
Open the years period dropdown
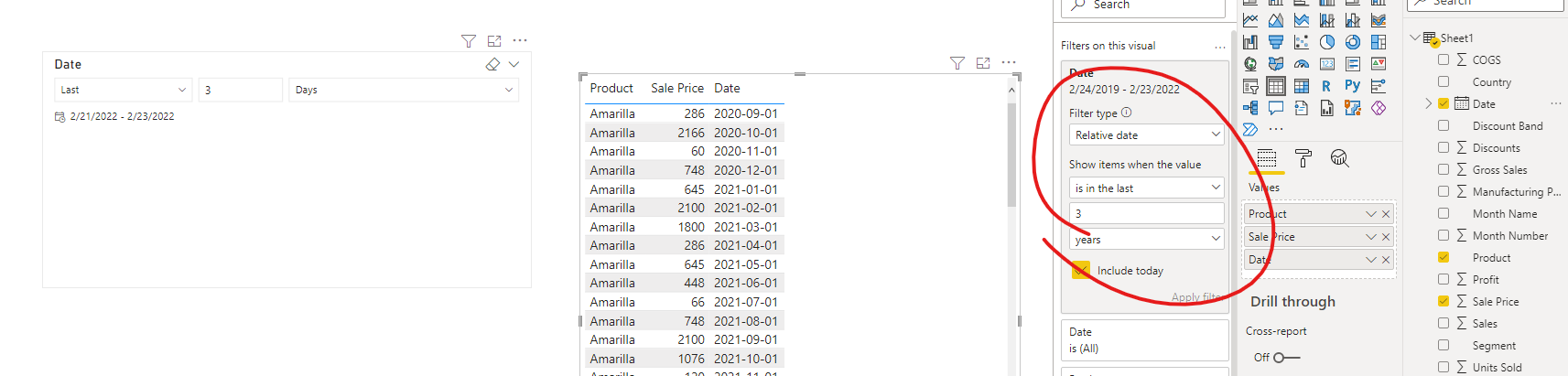click(1146, 239)
